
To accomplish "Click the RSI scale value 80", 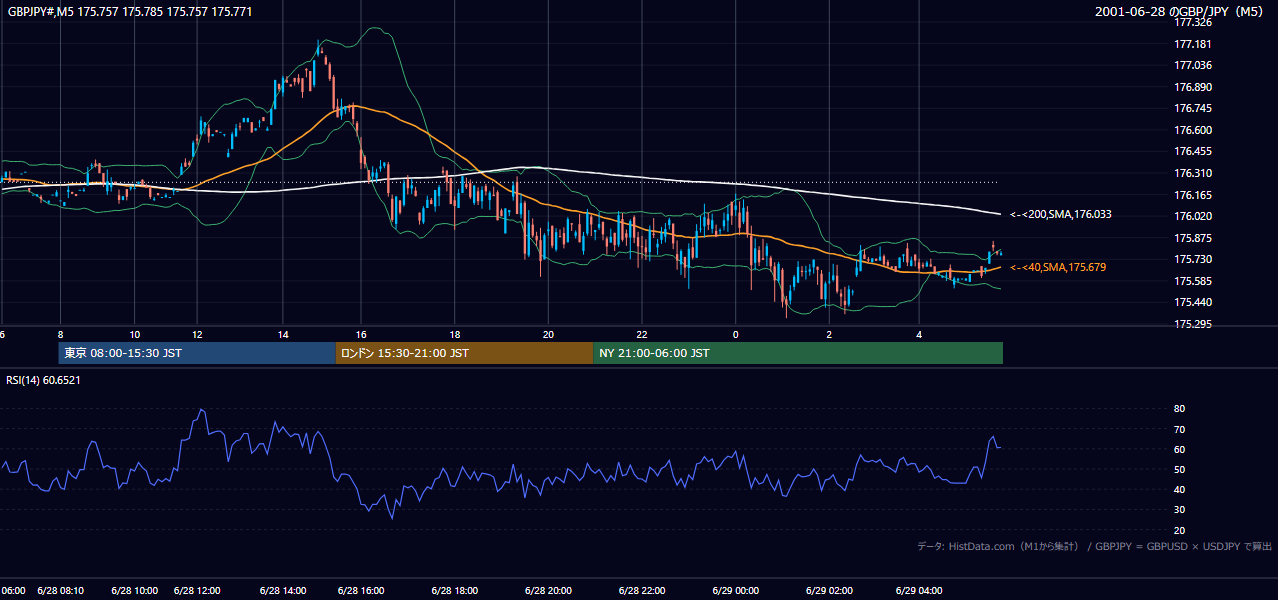I will tap(1179, 409).
